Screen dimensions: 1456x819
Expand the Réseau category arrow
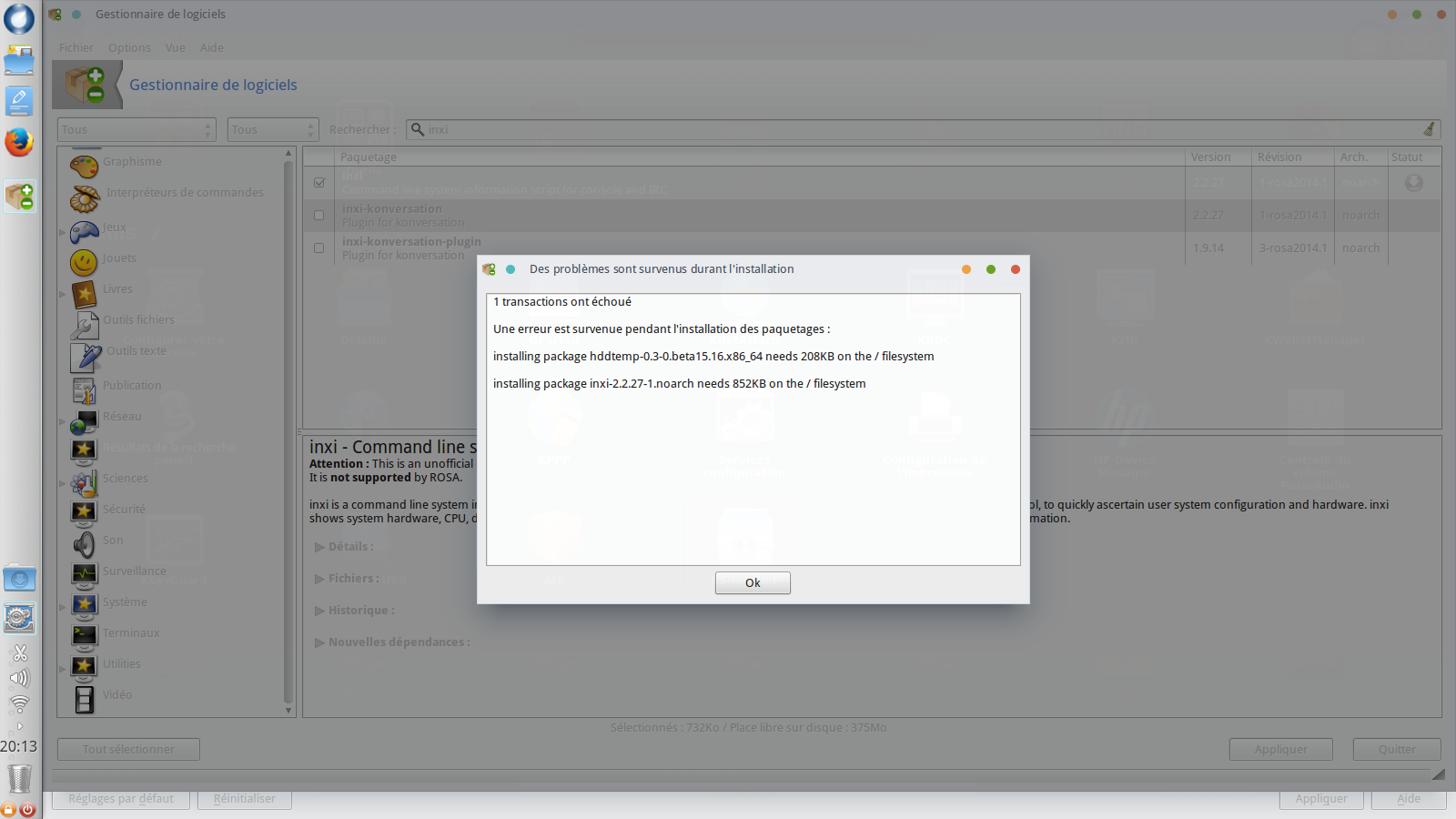[62, 421]
